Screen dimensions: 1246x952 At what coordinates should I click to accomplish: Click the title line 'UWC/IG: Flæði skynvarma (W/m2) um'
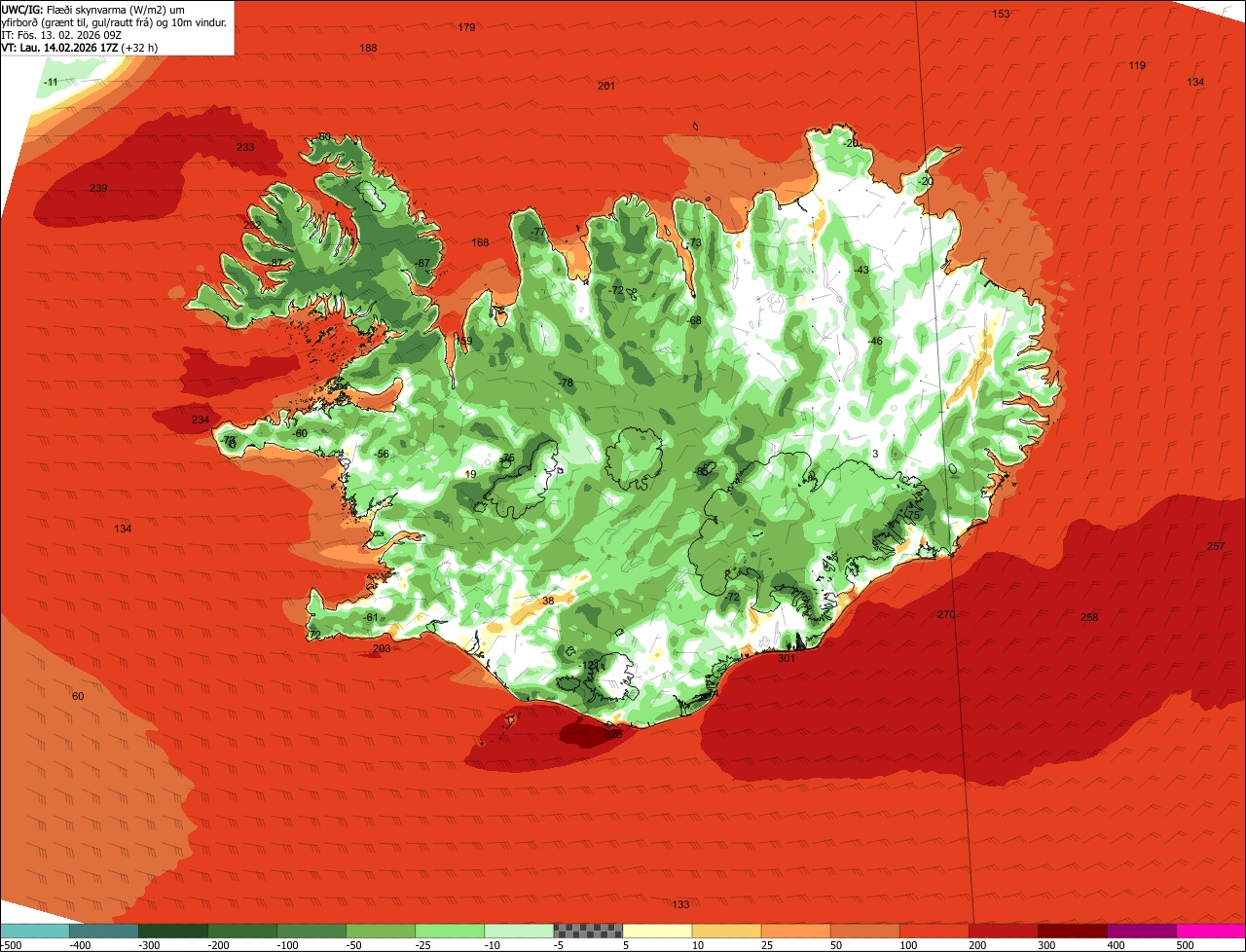click(94, 9)
